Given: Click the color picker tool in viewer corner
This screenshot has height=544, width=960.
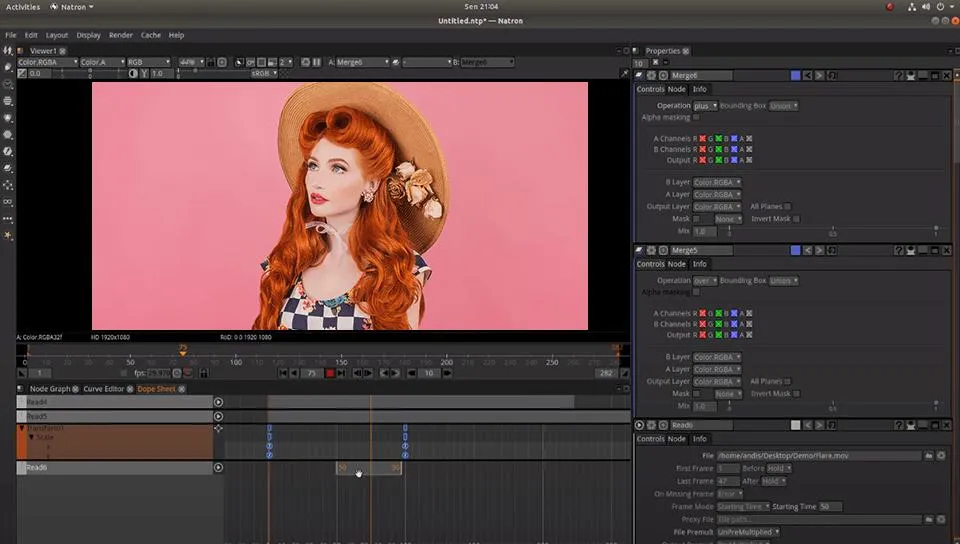Looking at the screenshot, I should [x=624, y=73].
